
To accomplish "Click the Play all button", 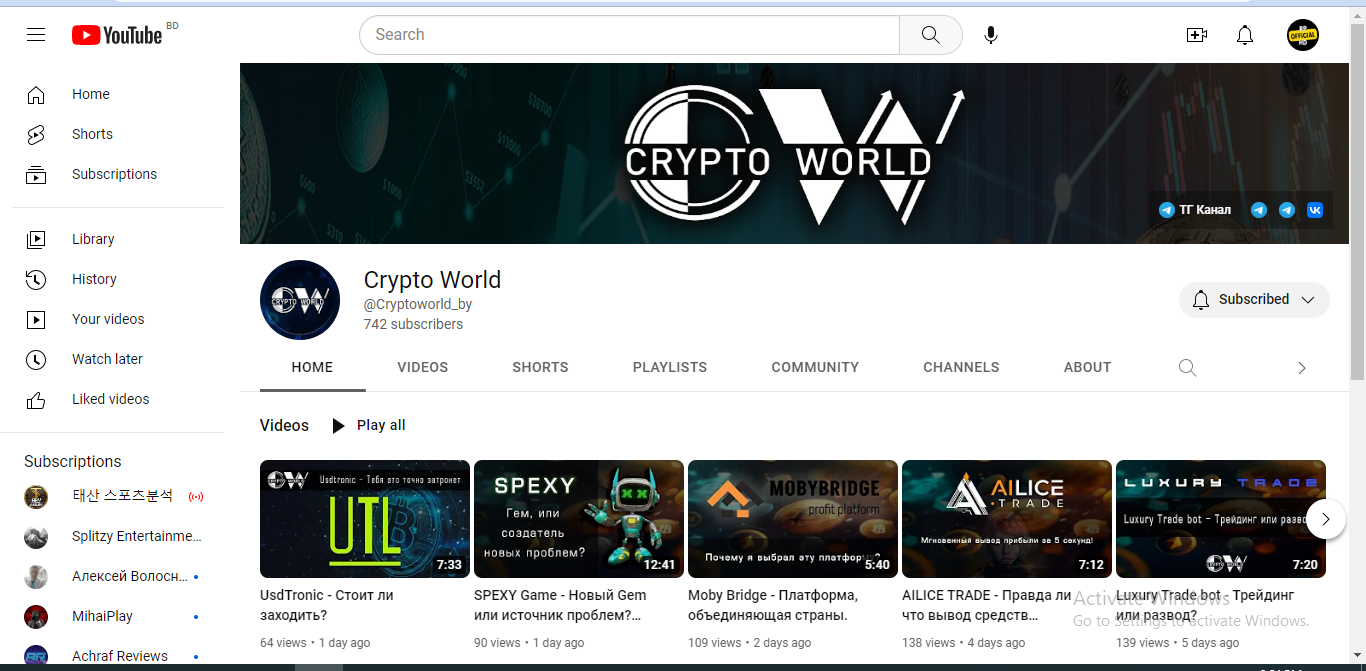I will pyautogui.click(x=368, y=425).
